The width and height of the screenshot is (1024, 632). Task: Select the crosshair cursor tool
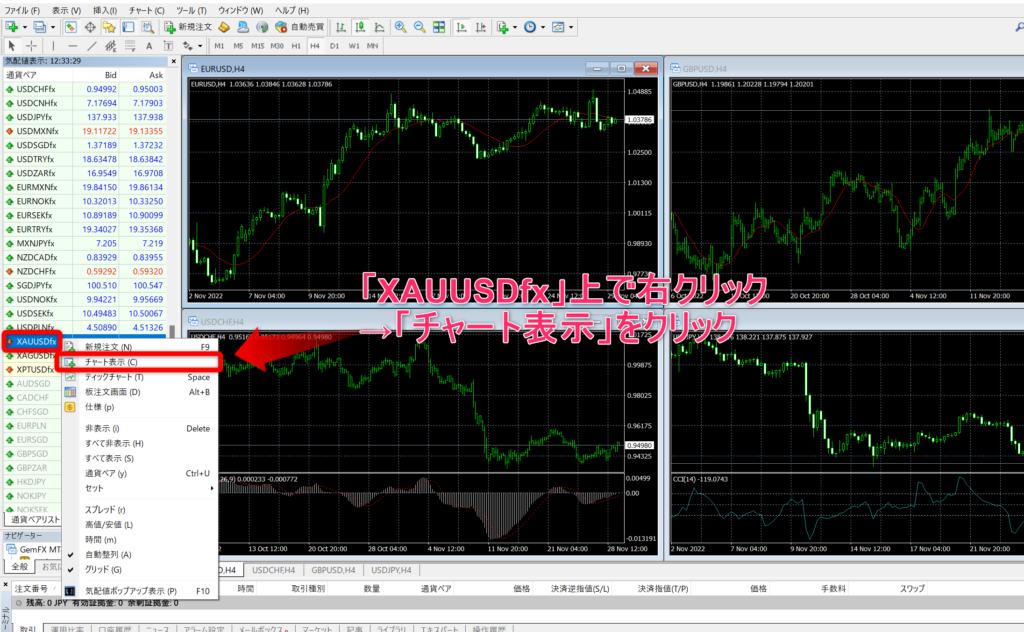click(32, 46)
